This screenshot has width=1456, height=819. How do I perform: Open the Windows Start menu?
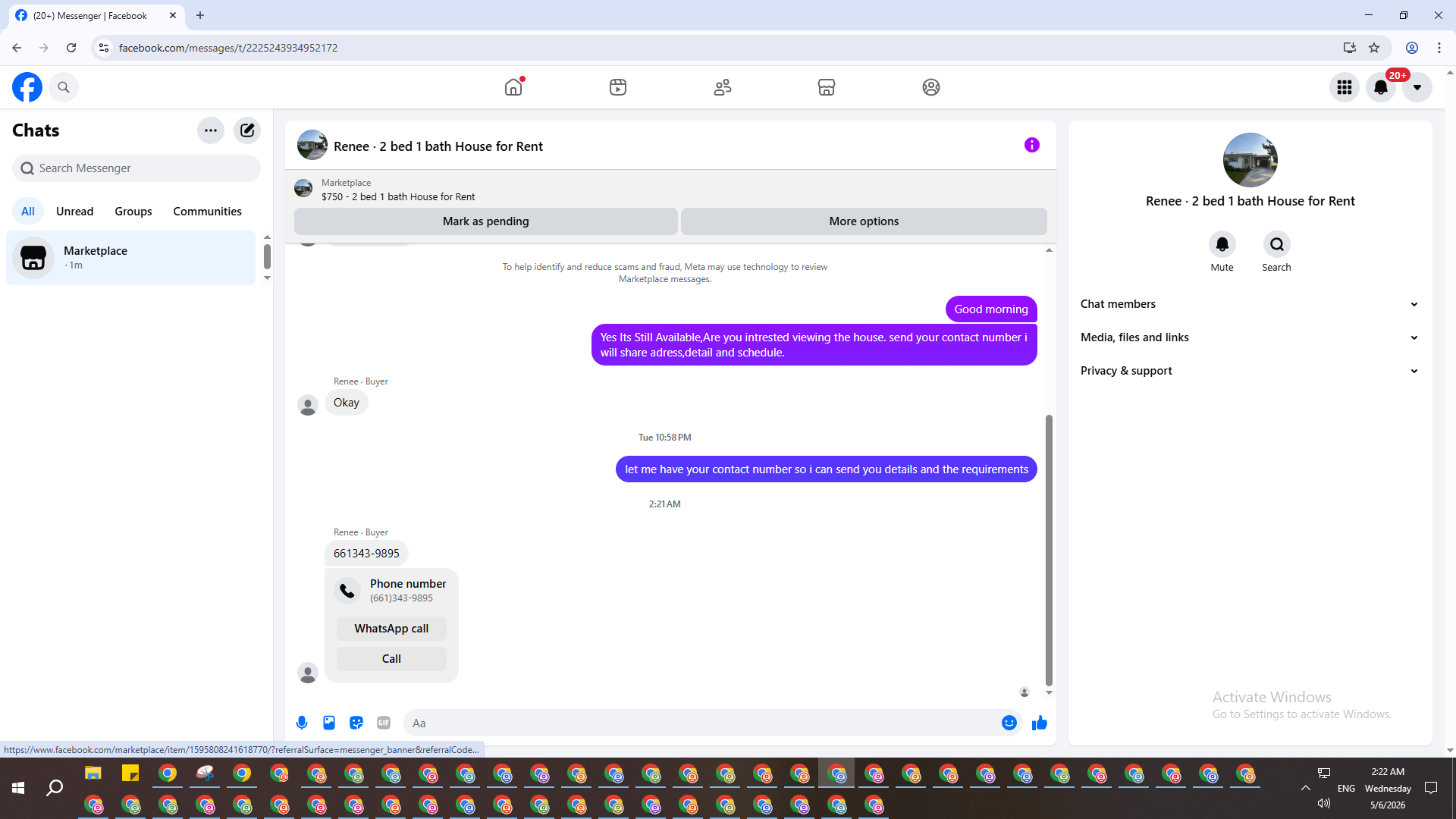tap(18, 789)
